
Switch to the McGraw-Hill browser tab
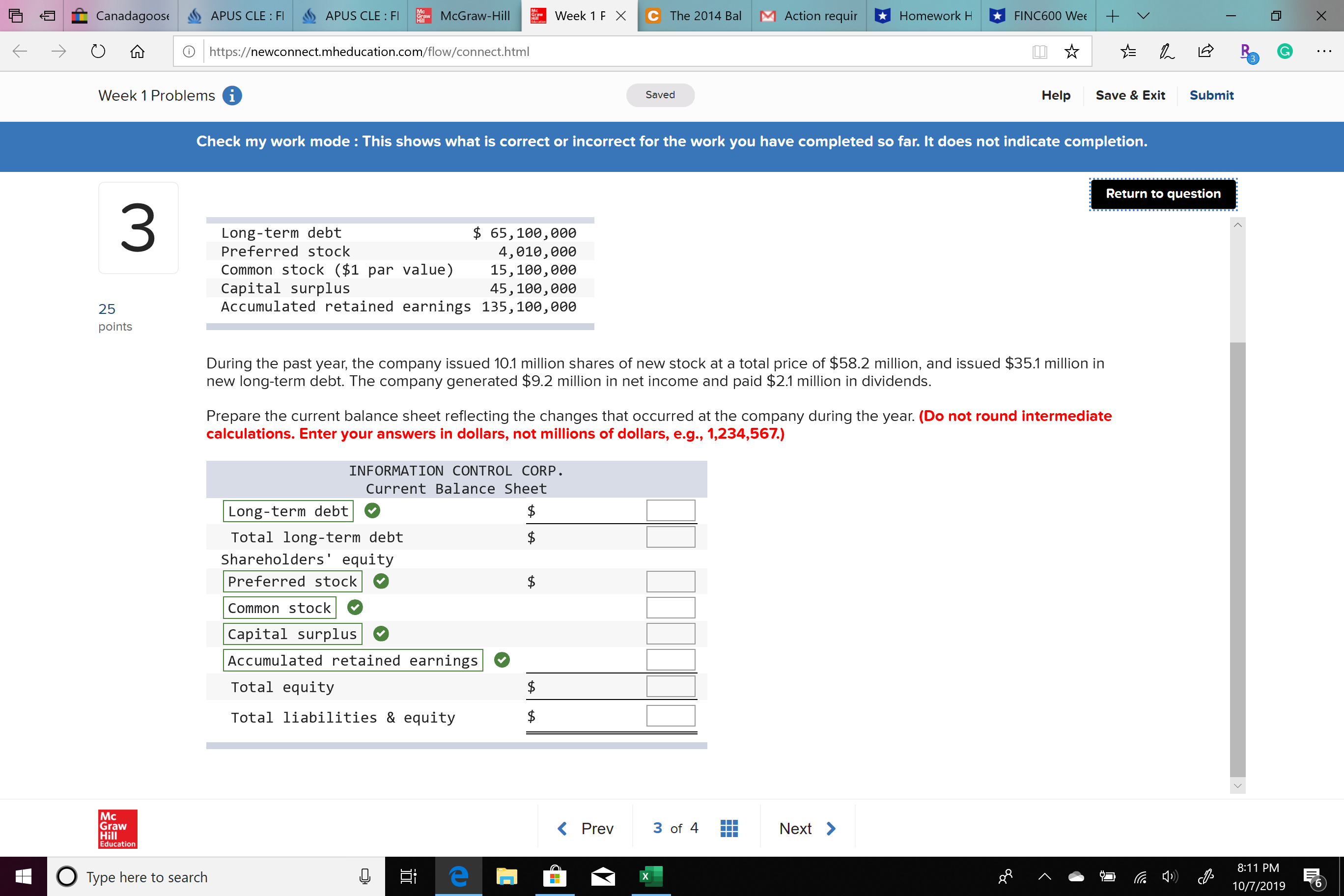coord(463,16)
